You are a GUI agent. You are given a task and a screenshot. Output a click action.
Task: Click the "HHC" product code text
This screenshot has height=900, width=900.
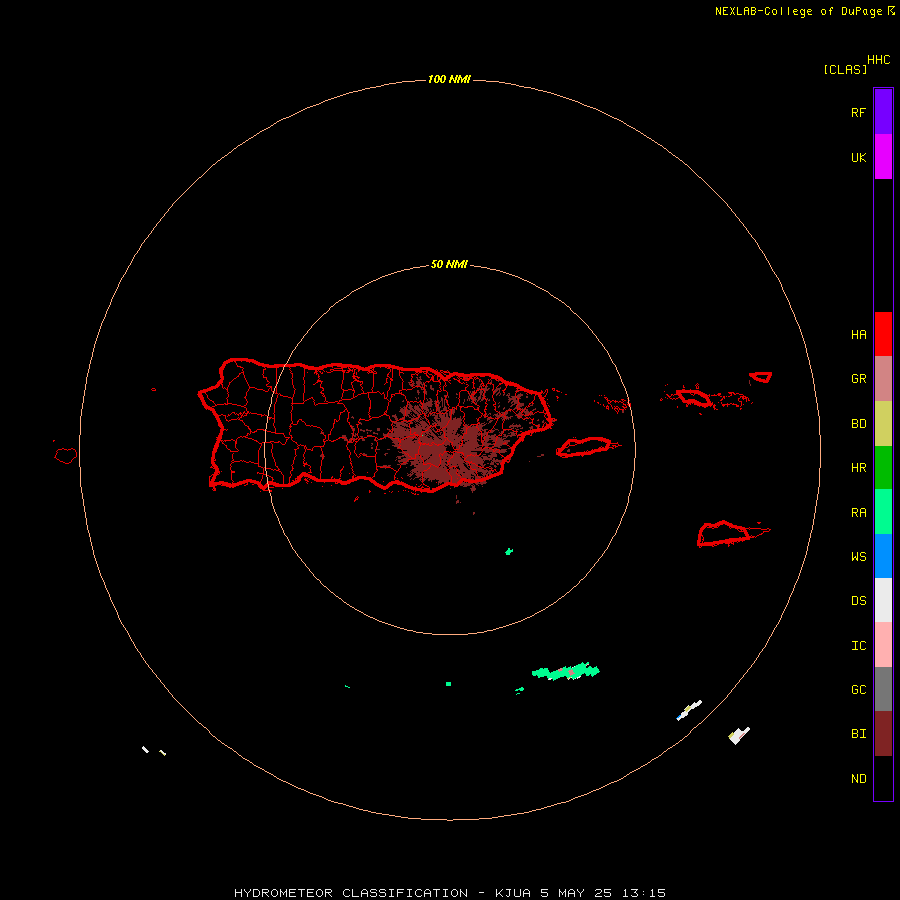coord(879,60)
